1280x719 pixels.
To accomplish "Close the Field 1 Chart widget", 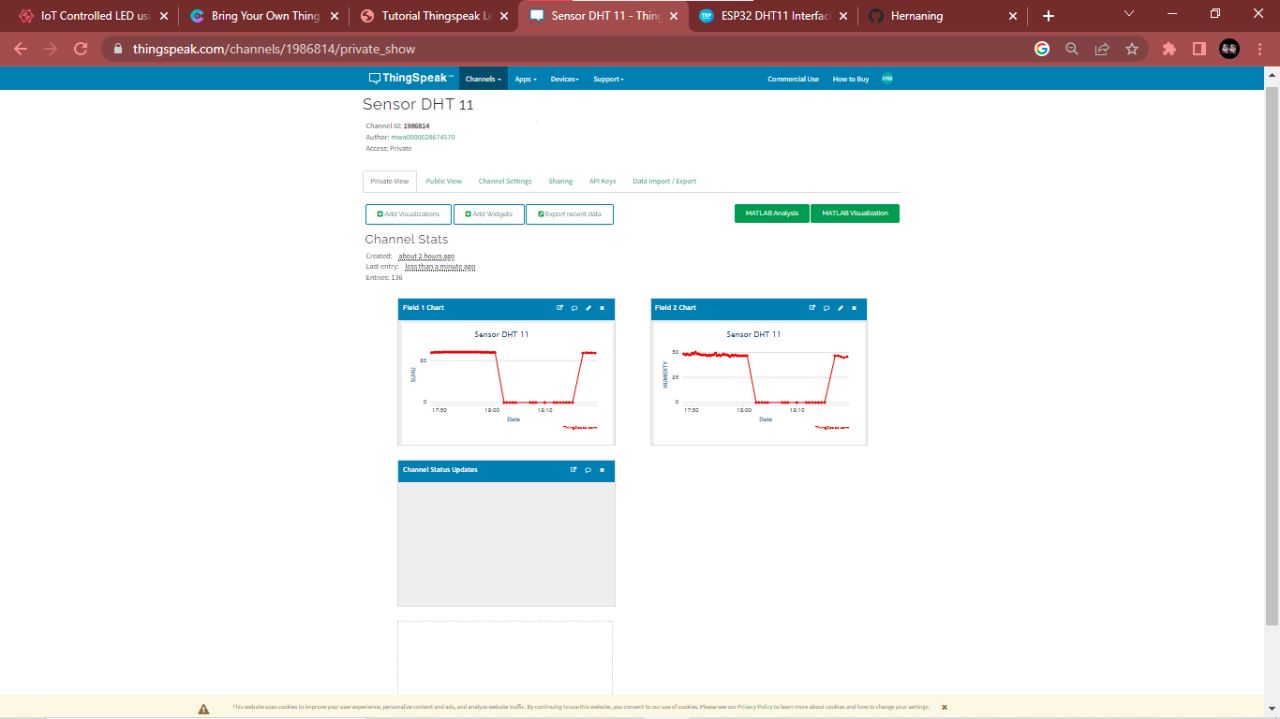I will tap(602, 308).
